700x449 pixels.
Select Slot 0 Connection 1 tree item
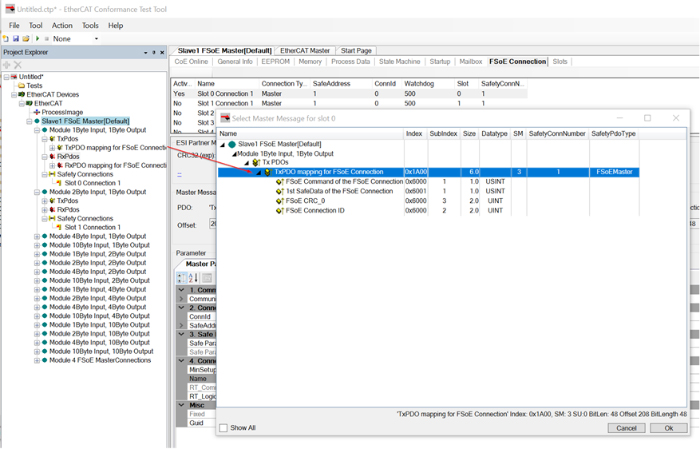tap(92, 183)
